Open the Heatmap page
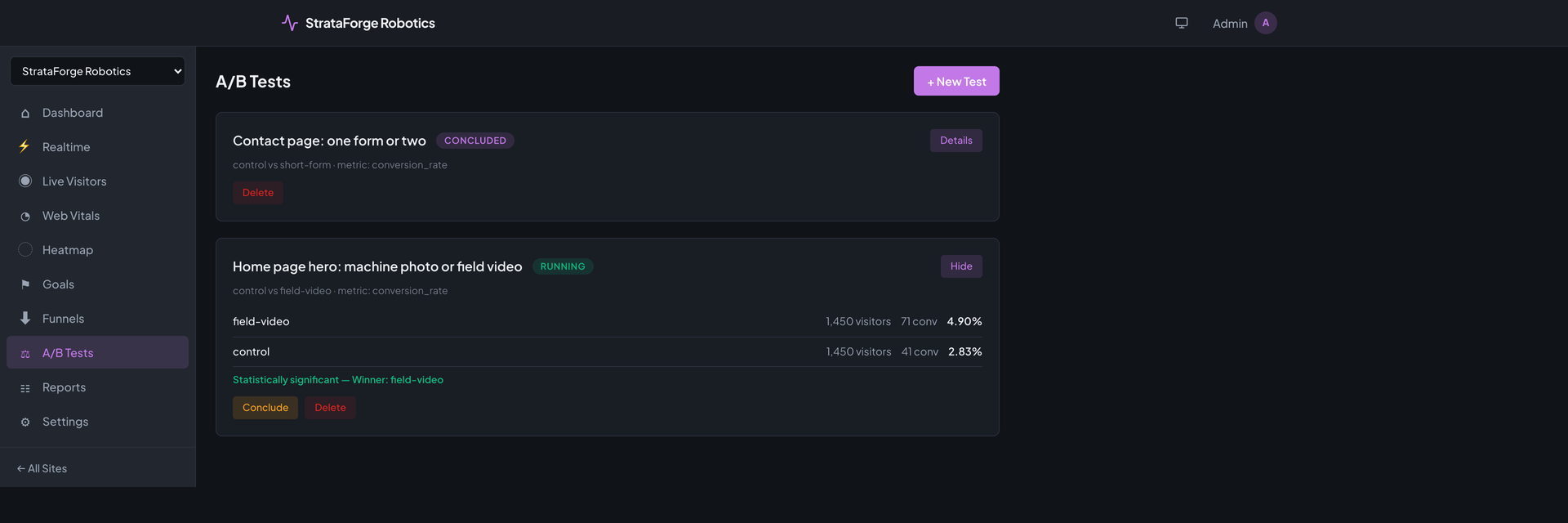The width and height of the screenshot is (1568, 523). 97,250
